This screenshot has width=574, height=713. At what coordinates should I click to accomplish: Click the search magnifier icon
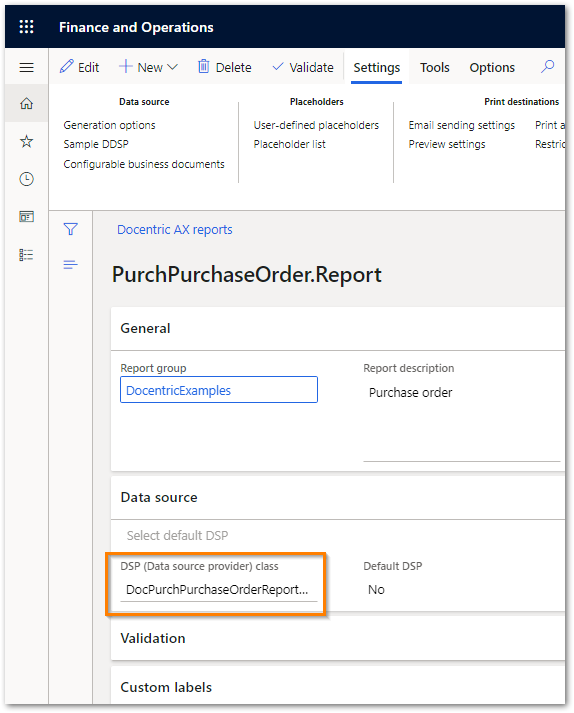pyautogui.click(x=547, y=67)
